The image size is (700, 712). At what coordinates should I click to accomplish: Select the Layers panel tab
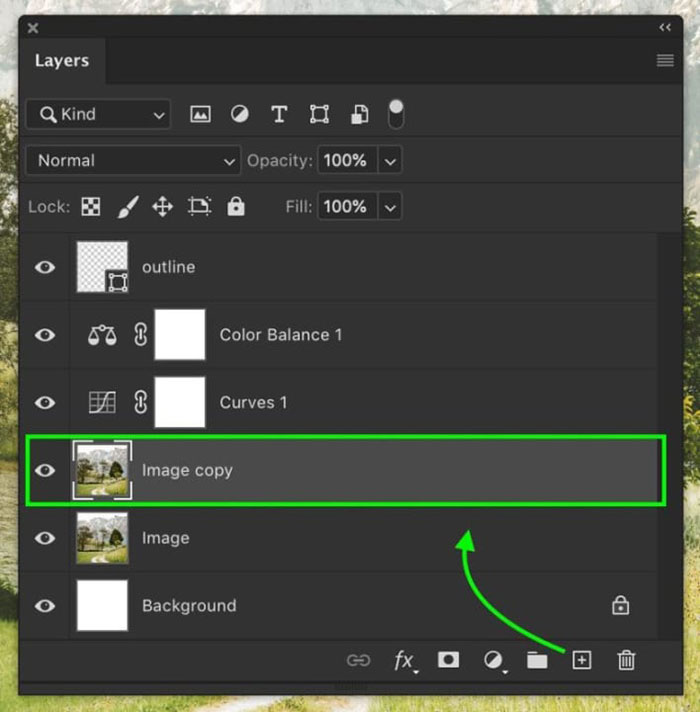click(x=62, y=61)
